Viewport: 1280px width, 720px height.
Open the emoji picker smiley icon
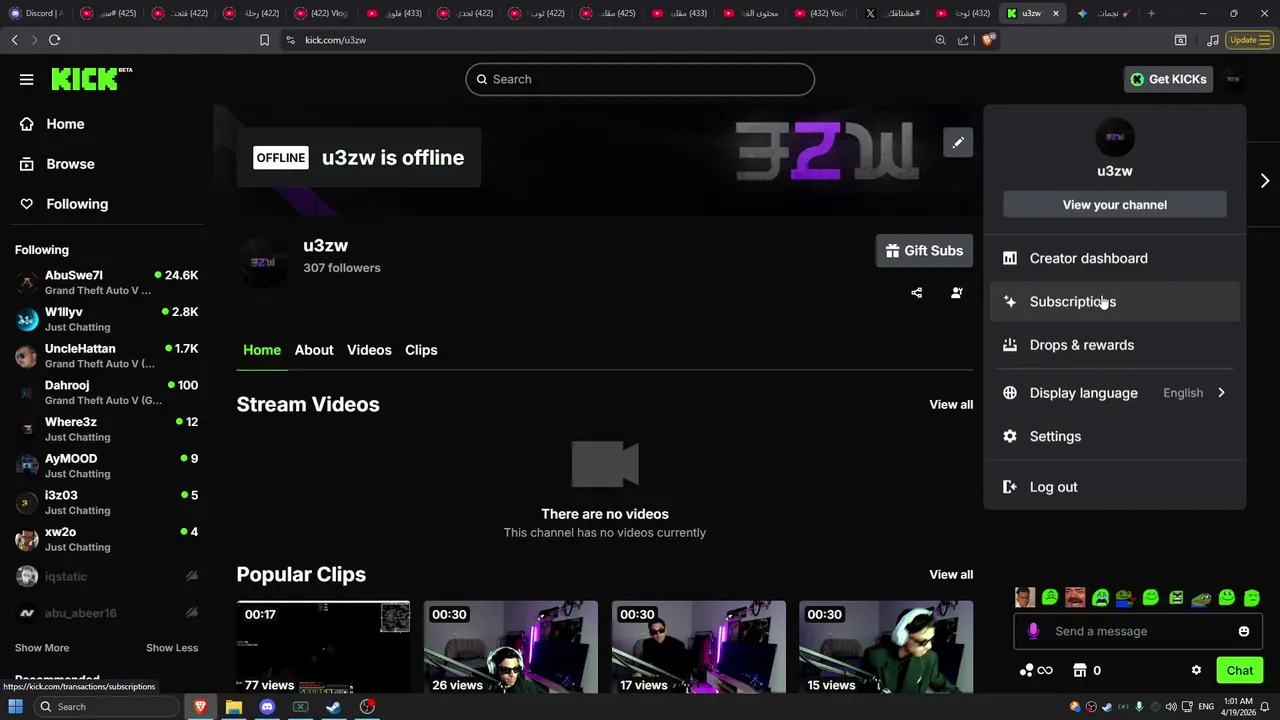pyautogui.click(x=1244, y=631)
